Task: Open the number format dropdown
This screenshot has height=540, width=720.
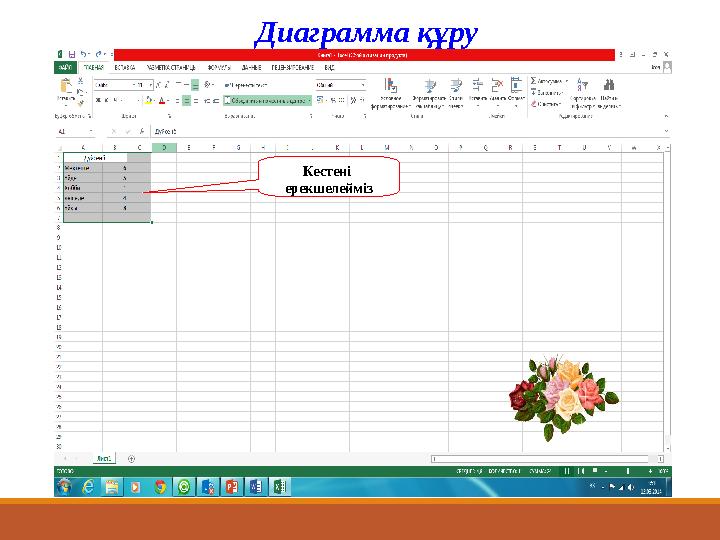Action: (x=363, y=85)
